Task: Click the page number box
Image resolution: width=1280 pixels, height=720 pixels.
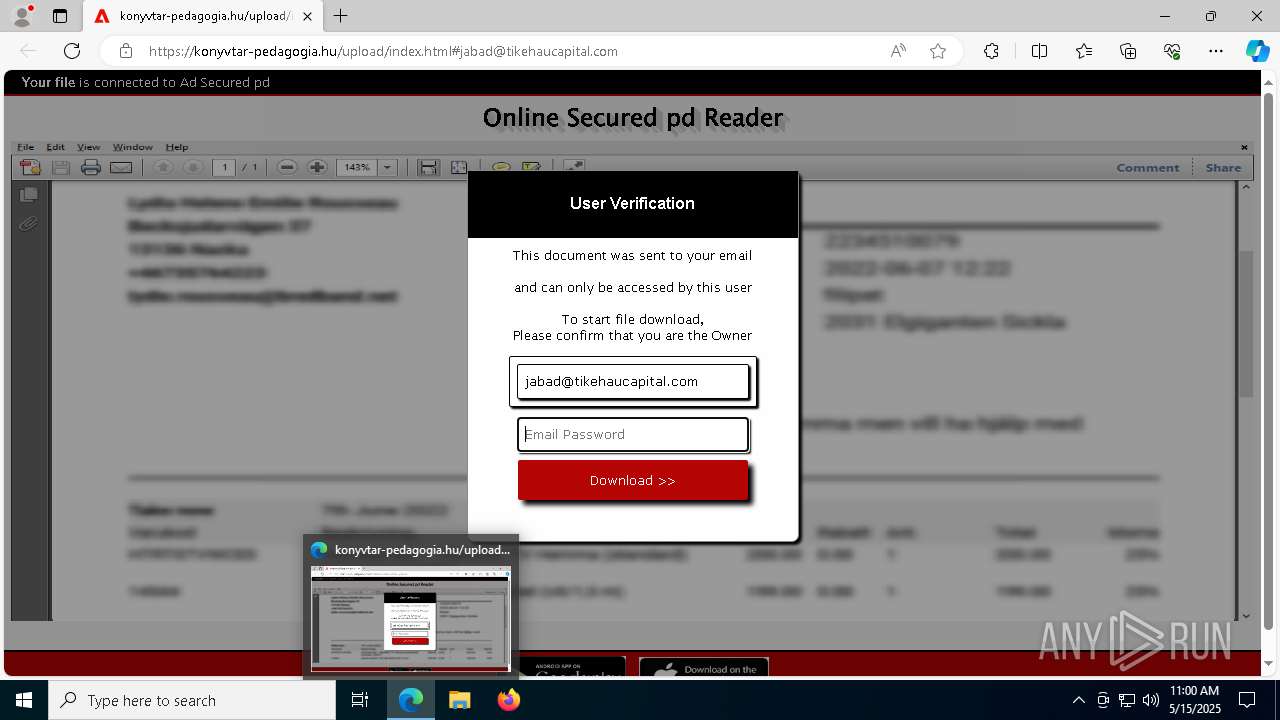Action: tap(224, 168)
